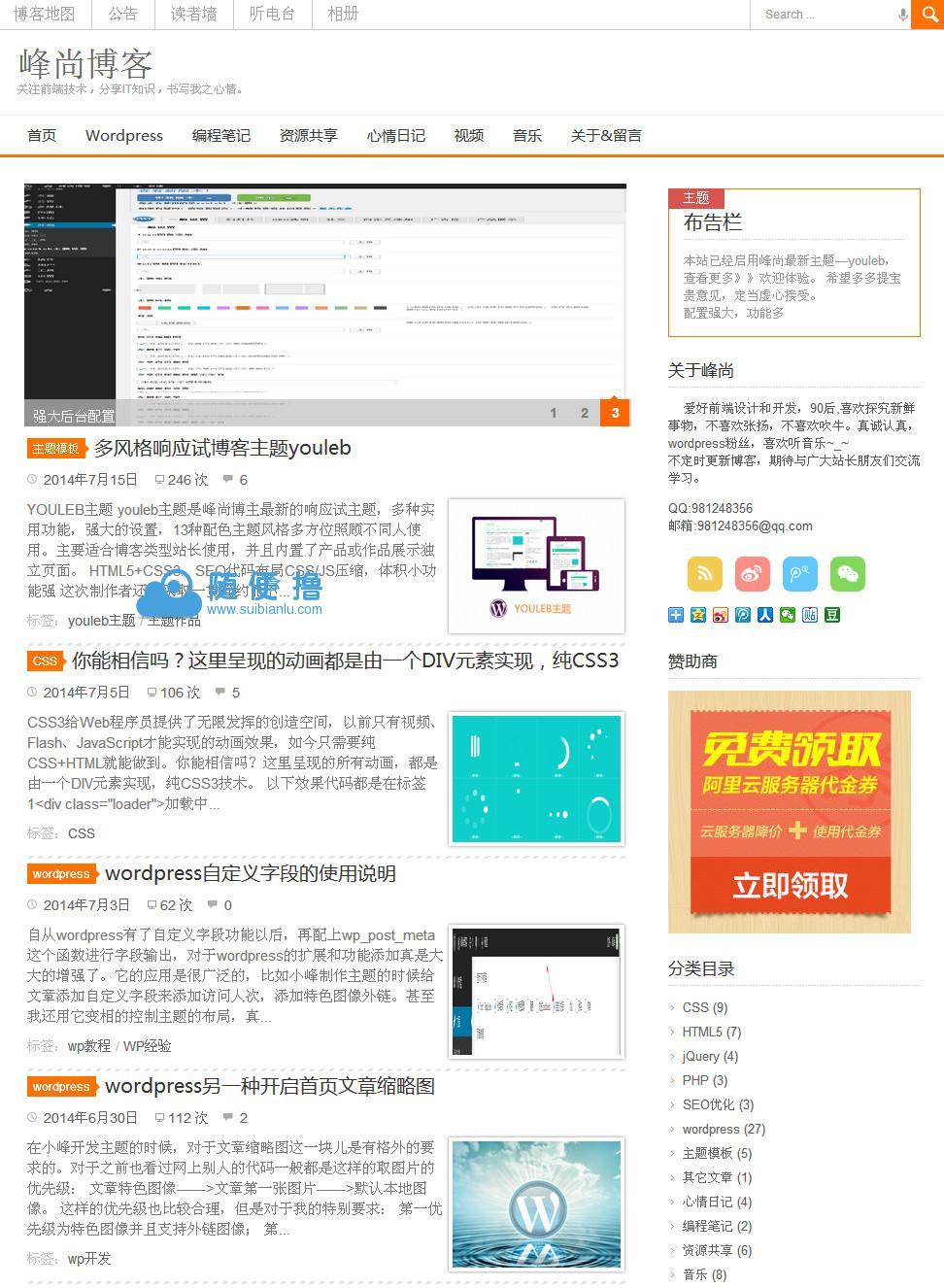944x1288 pixels.
Task: Share to Baidu Tieba icon
Action: (810, 615)
